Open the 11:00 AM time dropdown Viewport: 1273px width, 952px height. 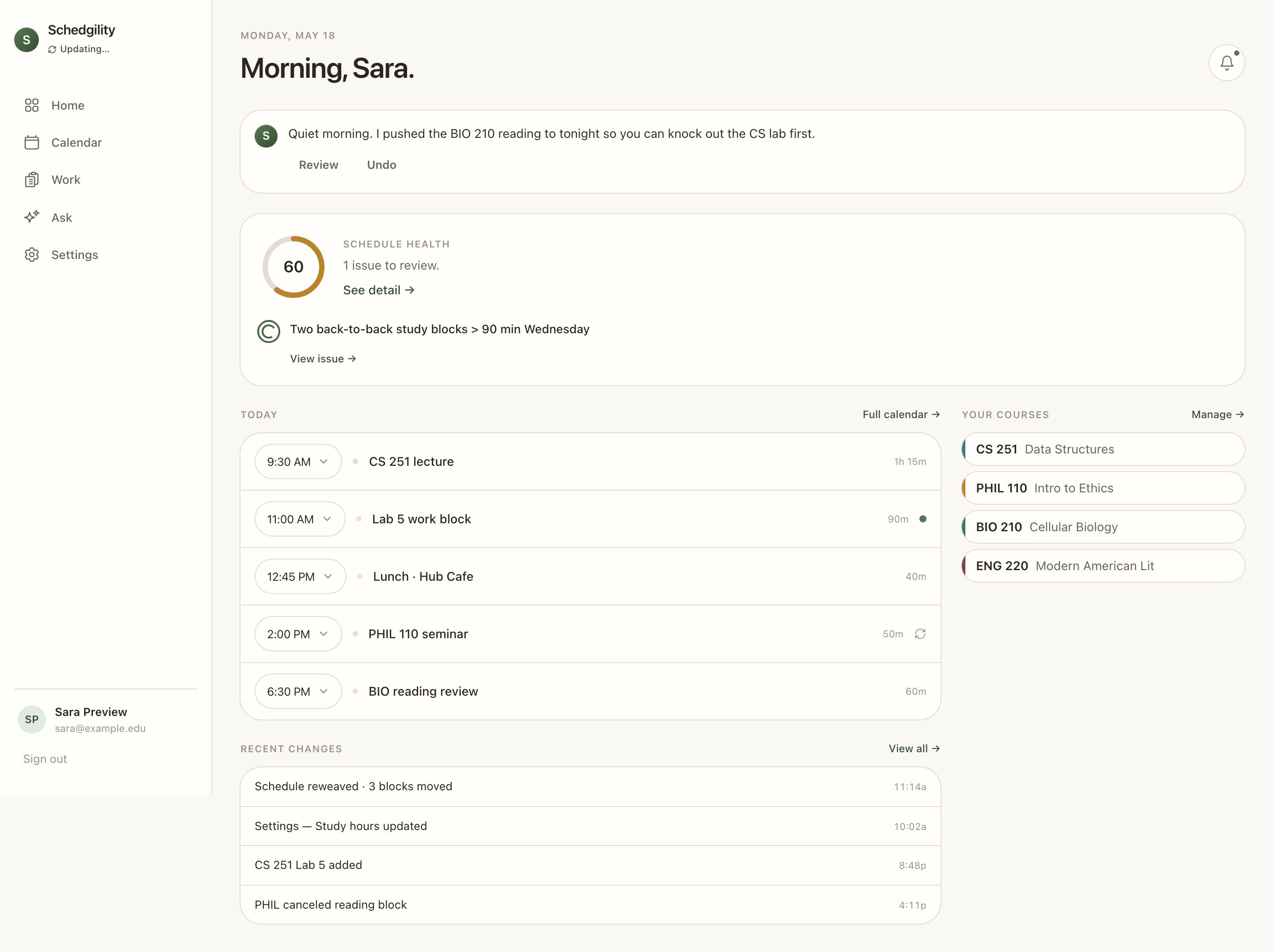point(300,519)
